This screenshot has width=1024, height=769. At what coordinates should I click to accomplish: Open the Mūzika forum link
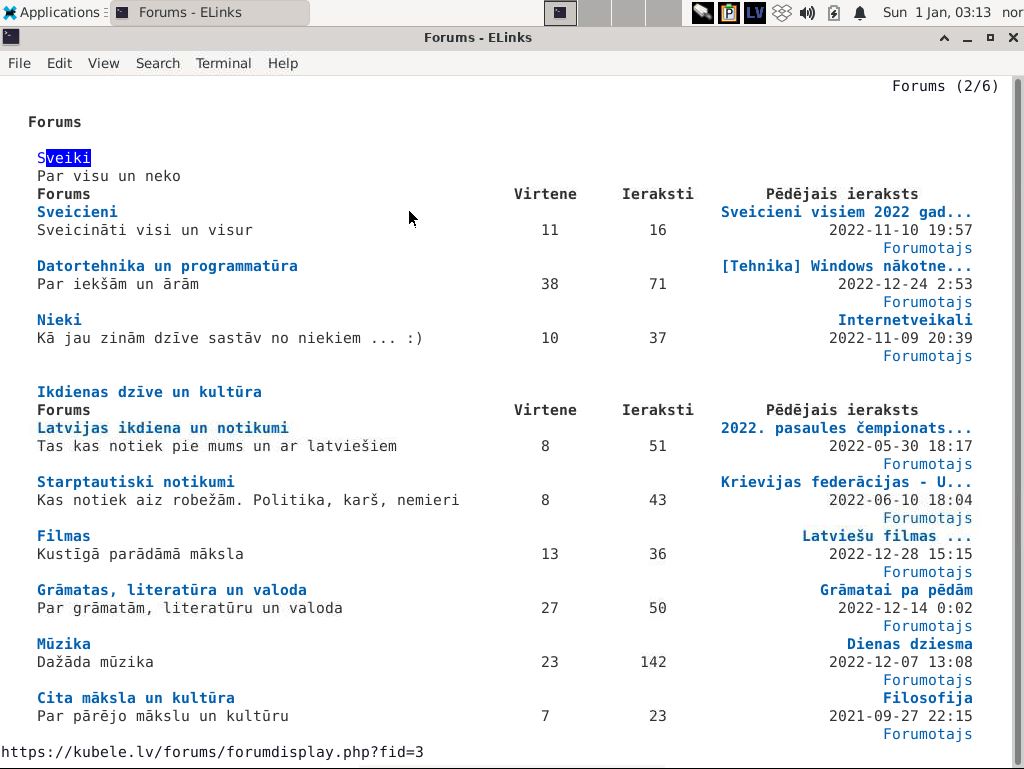(64, 644)
